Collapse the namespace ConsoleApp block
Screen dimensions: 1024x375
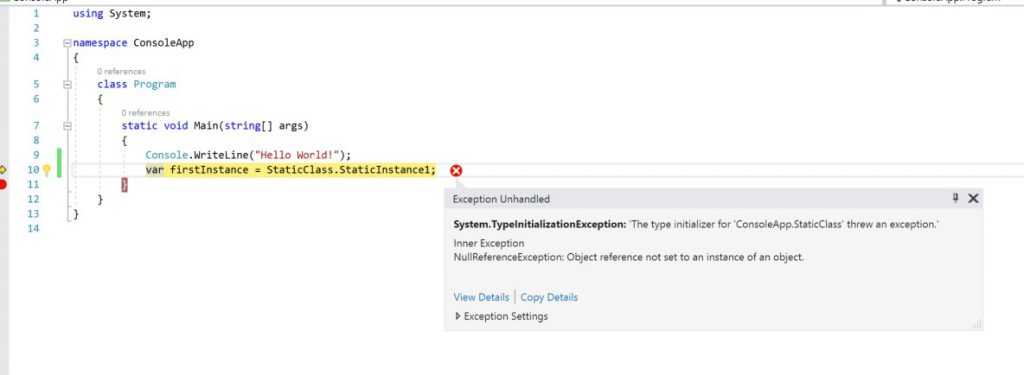[x=67, y=43]
